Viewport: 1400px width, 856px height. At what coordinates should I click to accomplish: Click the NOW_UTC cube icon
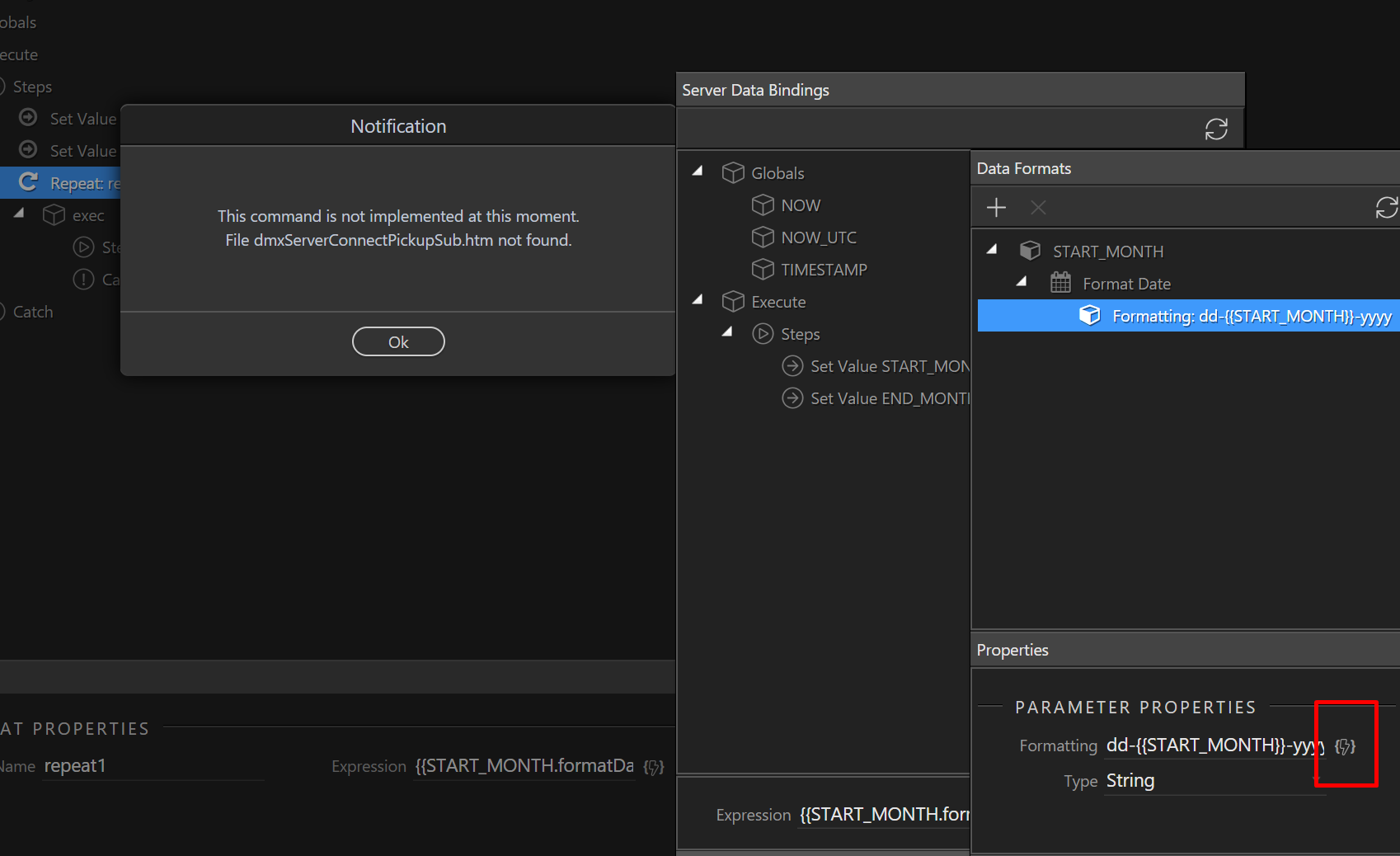click(x=763, y=238)
